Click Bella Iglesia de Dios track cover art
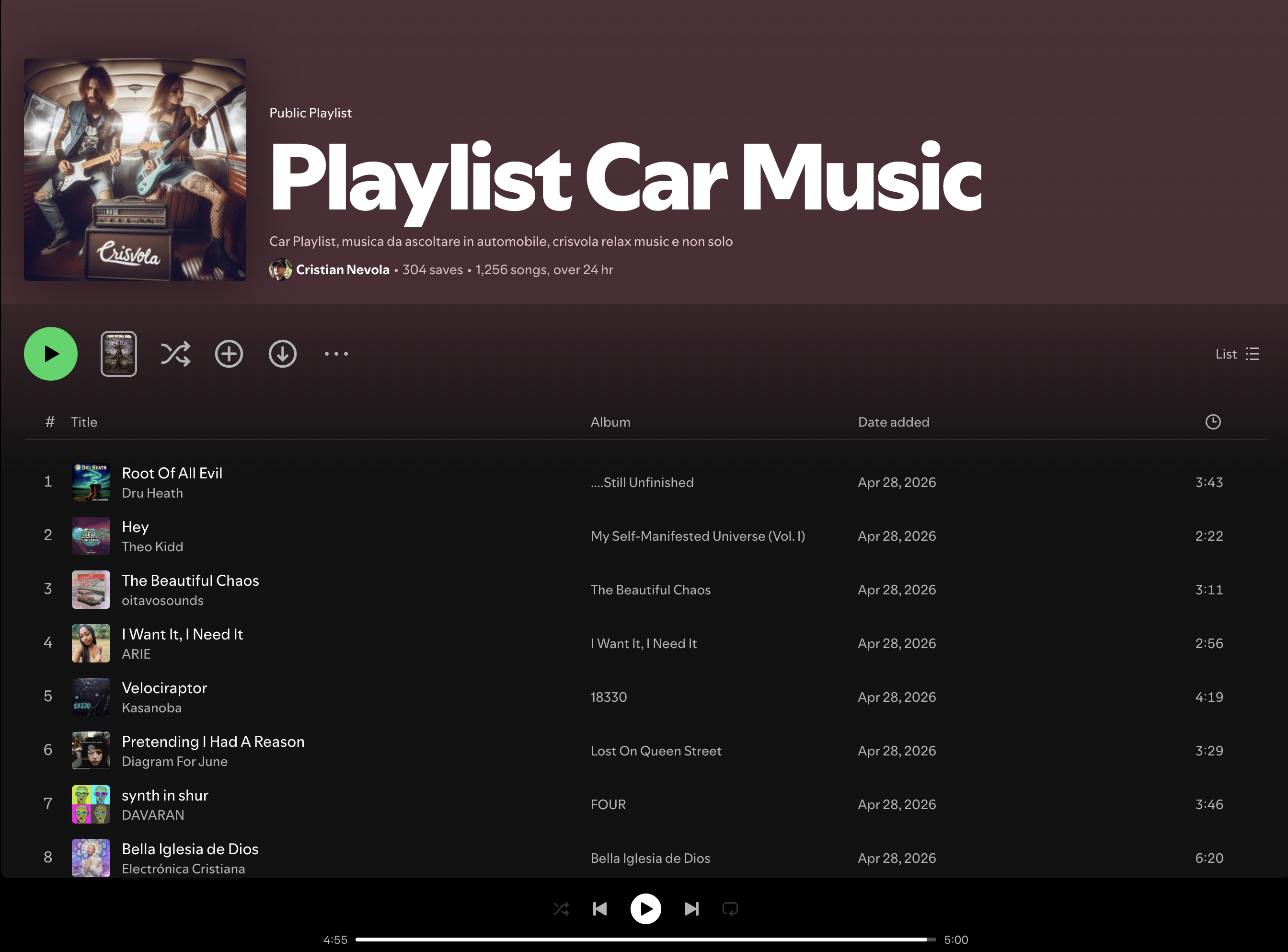This screenshot has width=1288, height=952. coord(91,858)
